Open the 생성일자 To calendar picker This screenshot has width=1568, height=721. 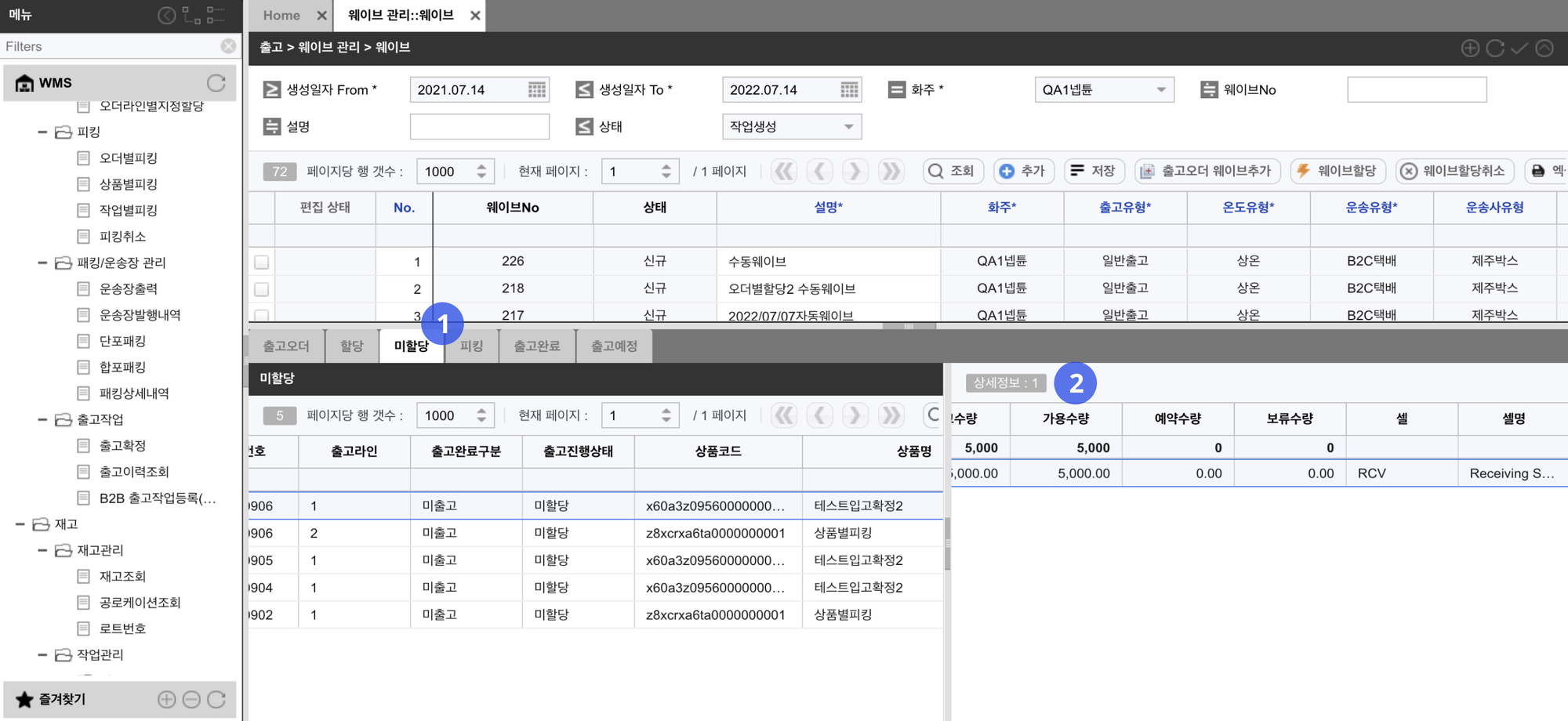click(x=849, y=90)
